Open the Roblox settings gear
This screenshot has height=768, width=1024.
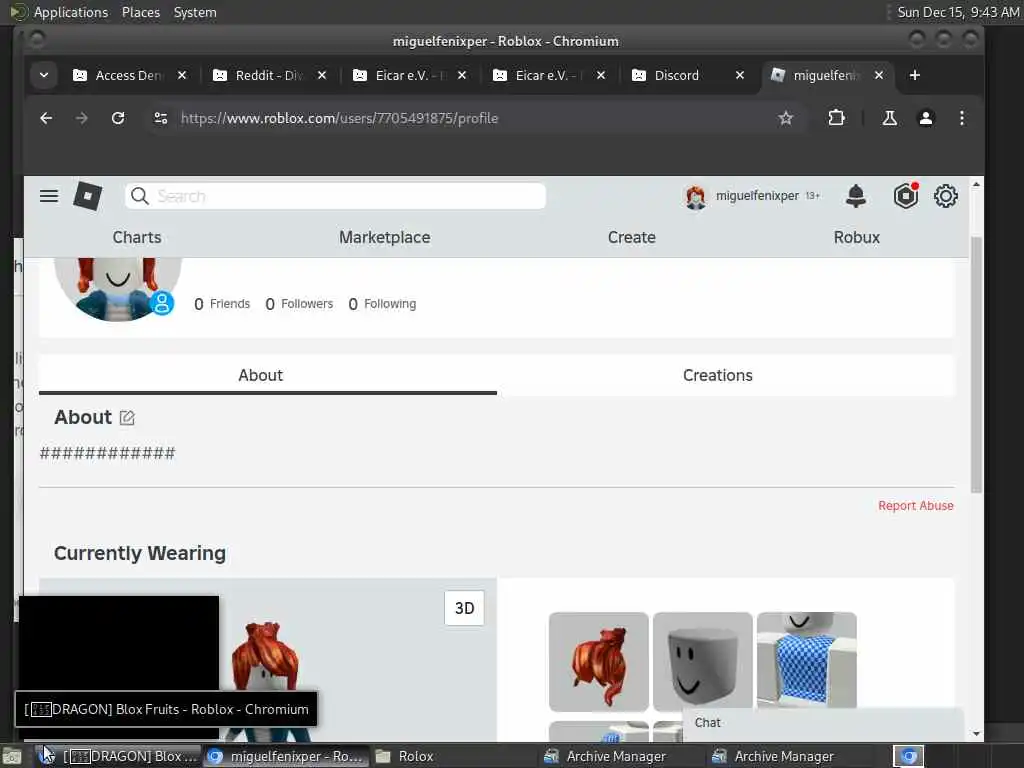click(946, 196)
